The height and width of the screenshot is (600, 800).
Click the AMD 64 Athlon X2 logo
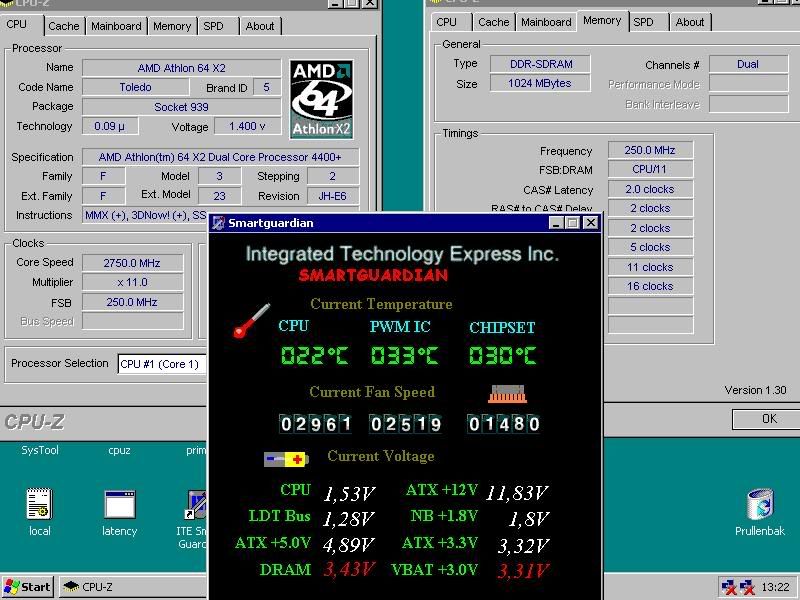point(321,99)
